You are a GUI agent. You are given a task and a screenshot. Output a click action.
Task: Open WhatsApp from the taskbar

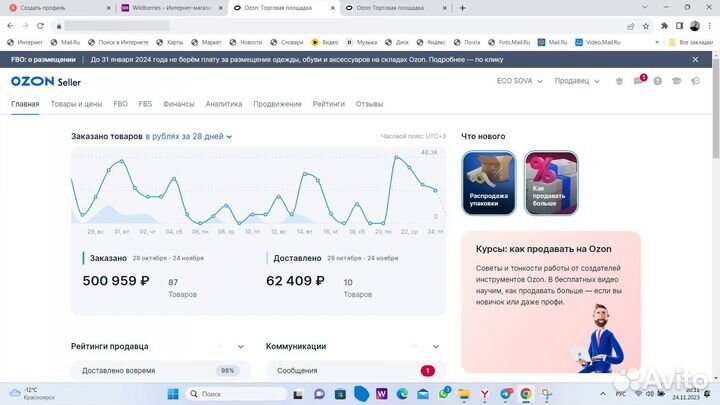(x=444, y=394)
